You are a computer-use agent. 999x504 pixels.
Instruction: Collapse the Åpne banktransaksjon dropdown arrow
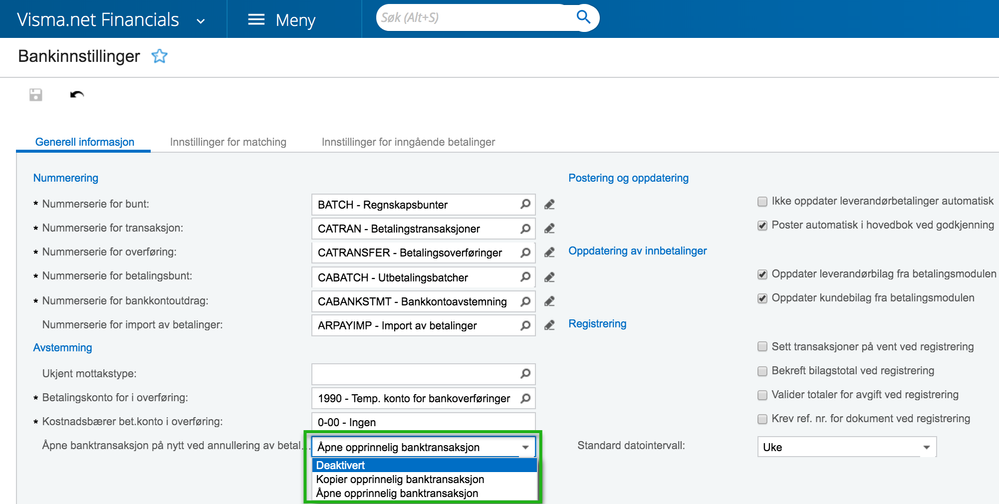(x=526, y=447)
